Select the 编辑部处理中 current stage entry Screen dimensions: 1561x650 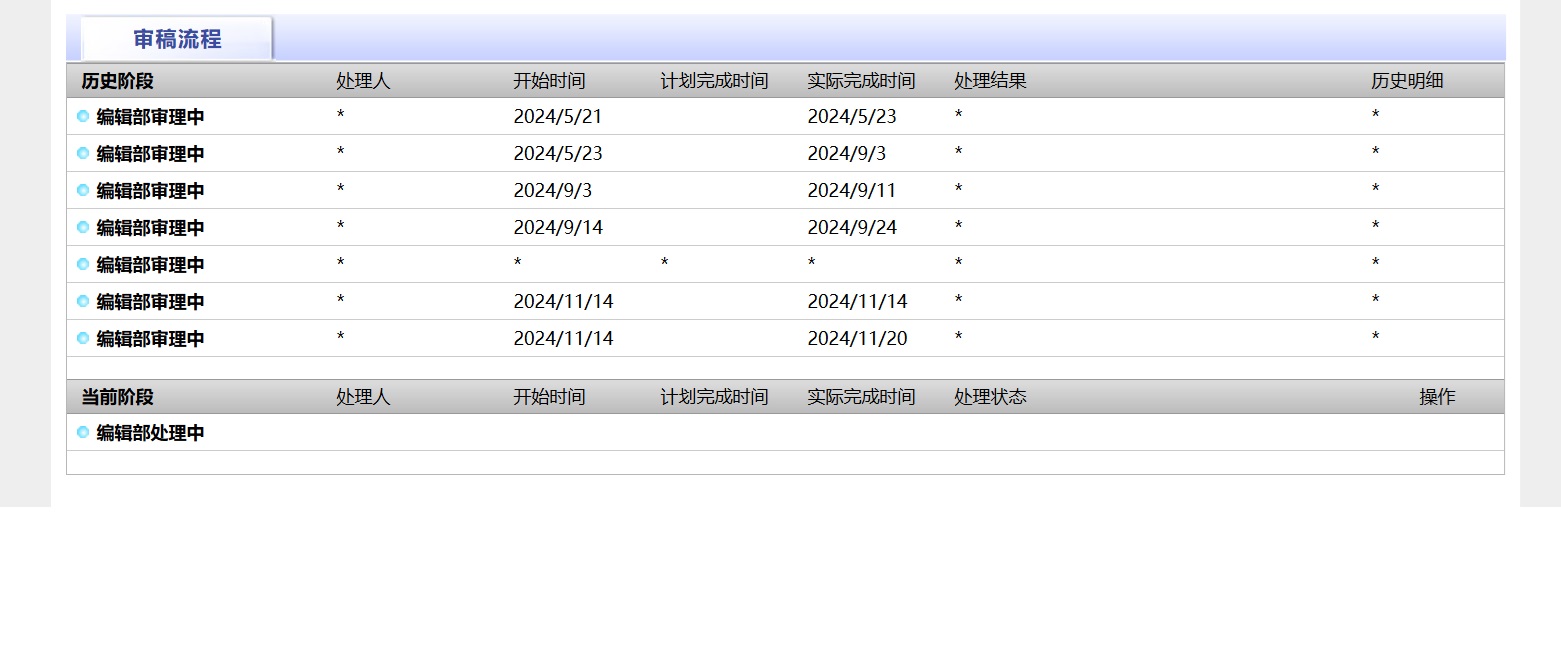tap(150, 433)
